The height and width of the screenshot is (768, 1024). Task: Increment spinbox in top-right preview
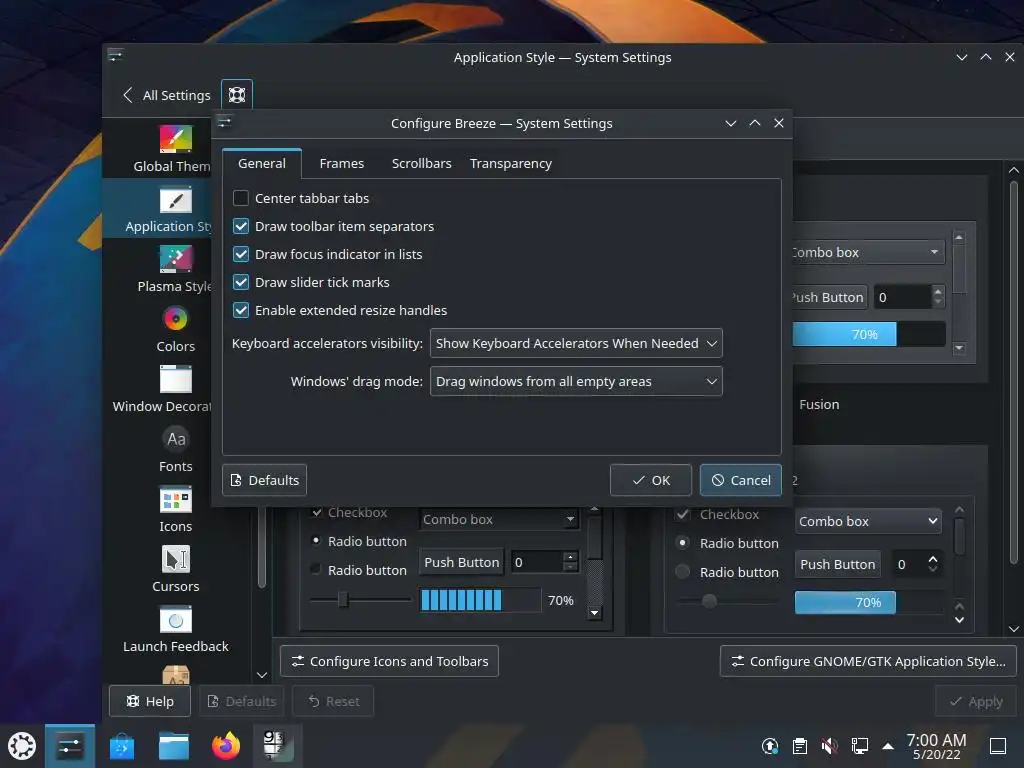938,291
